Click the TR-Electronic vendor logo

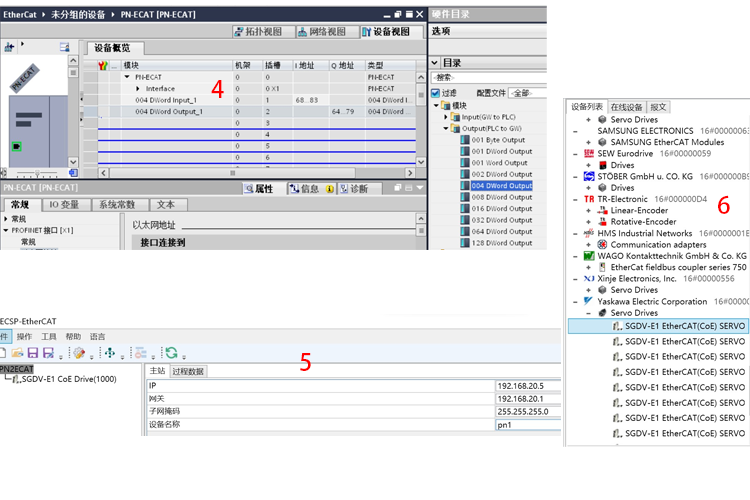pos(589,199)
